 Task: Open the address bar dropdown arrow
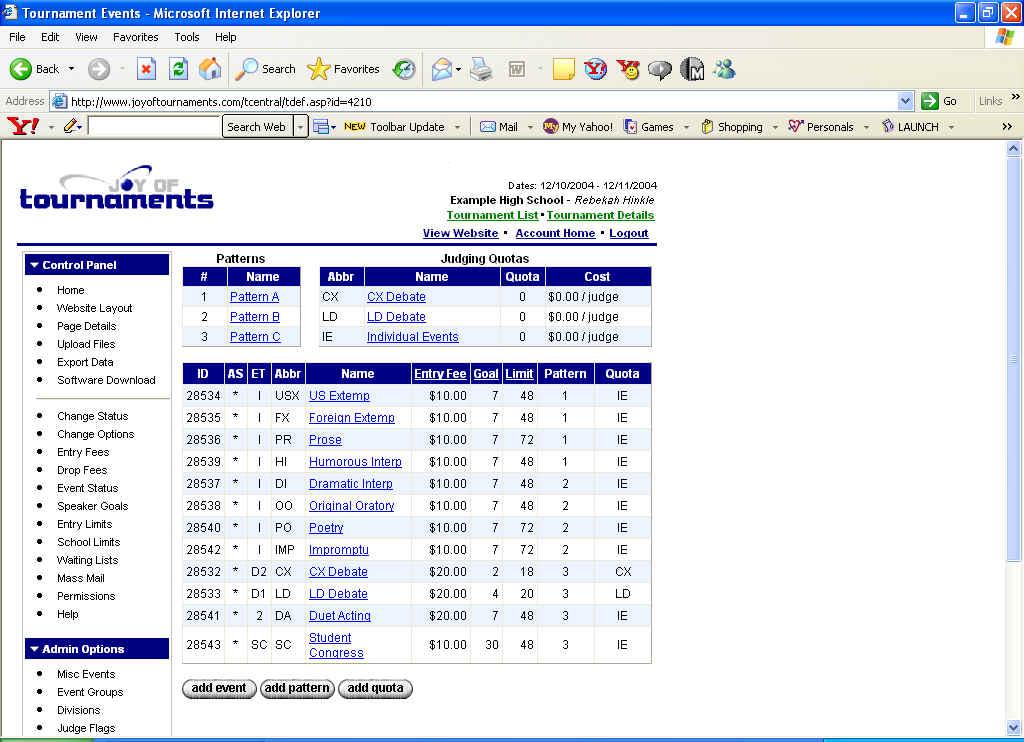click(905, 101)
